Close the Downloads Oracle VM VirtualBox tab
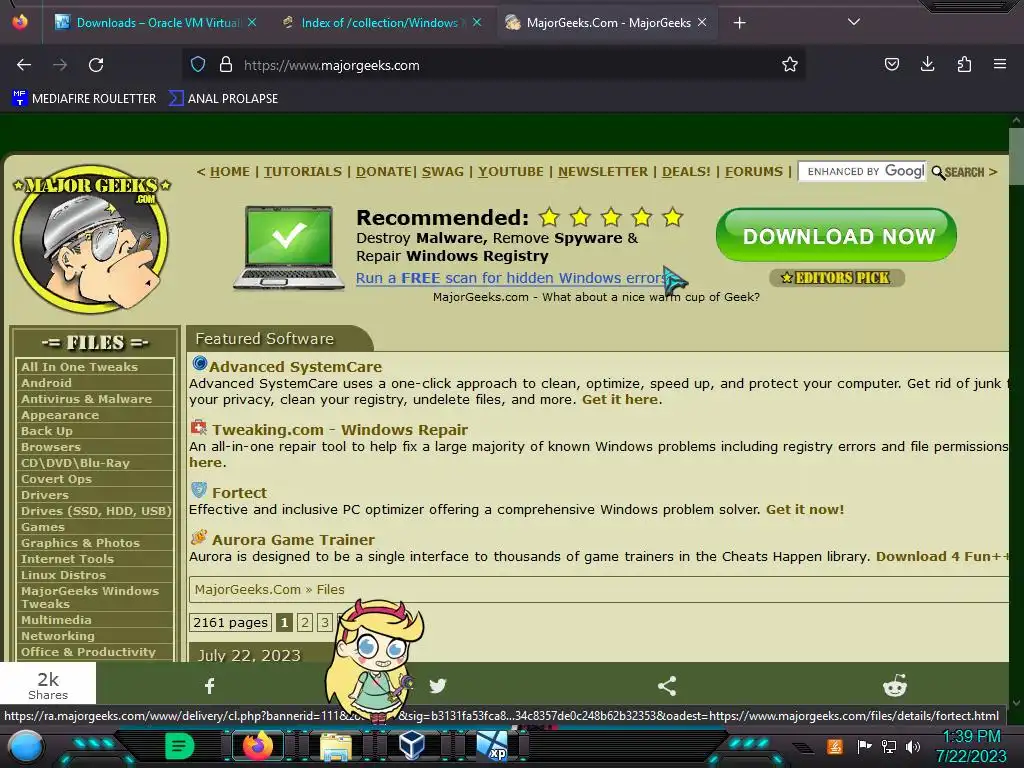This screenshot has width=1024, height=768. tap(252, 22)
